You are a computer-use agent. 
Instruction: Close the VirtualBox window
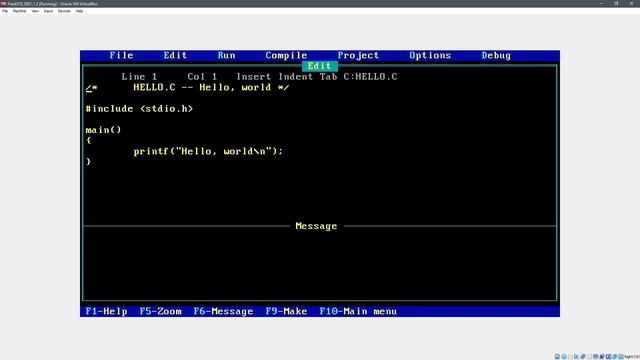point(631,4)
